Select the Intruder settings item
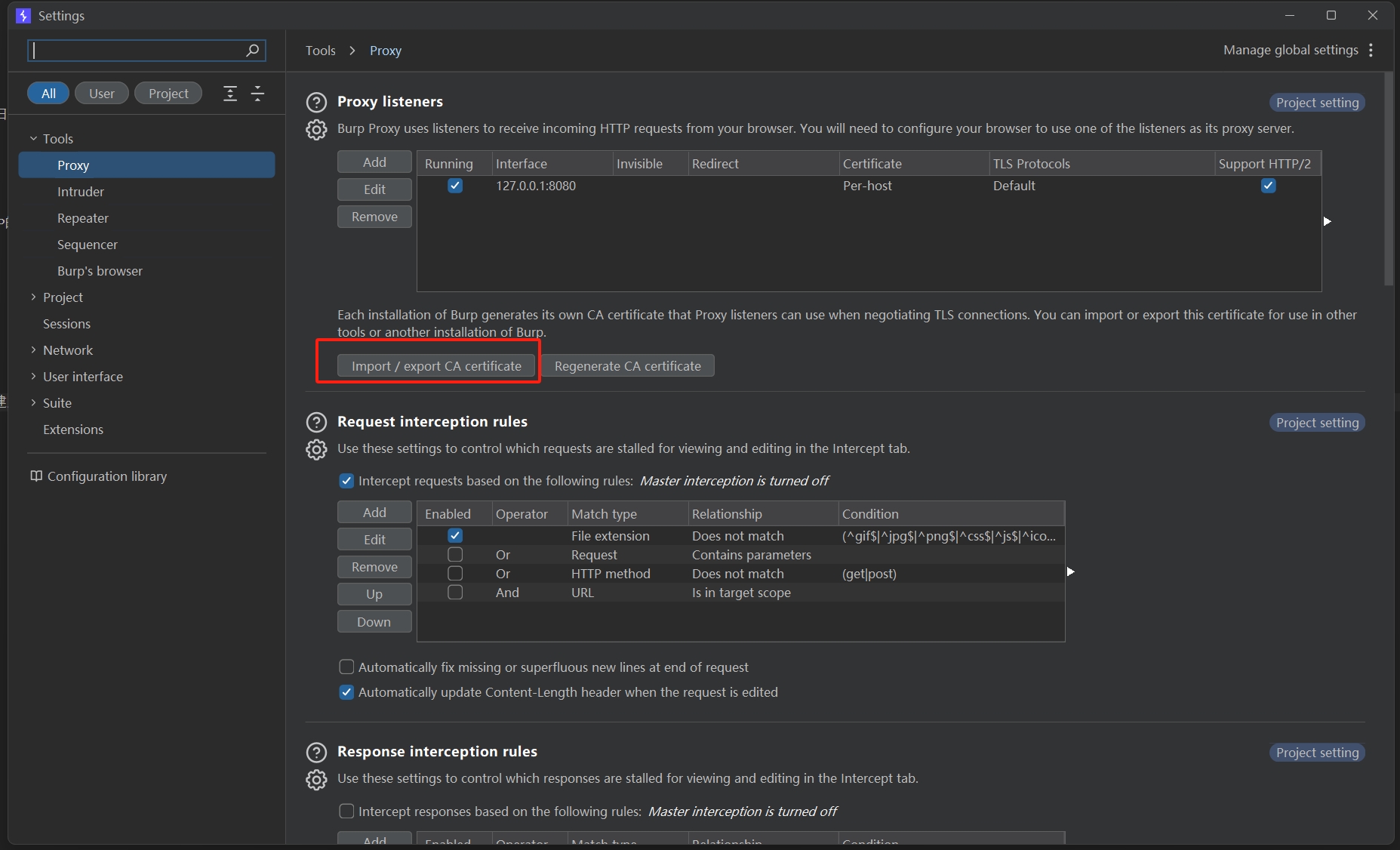 (81, 192)
